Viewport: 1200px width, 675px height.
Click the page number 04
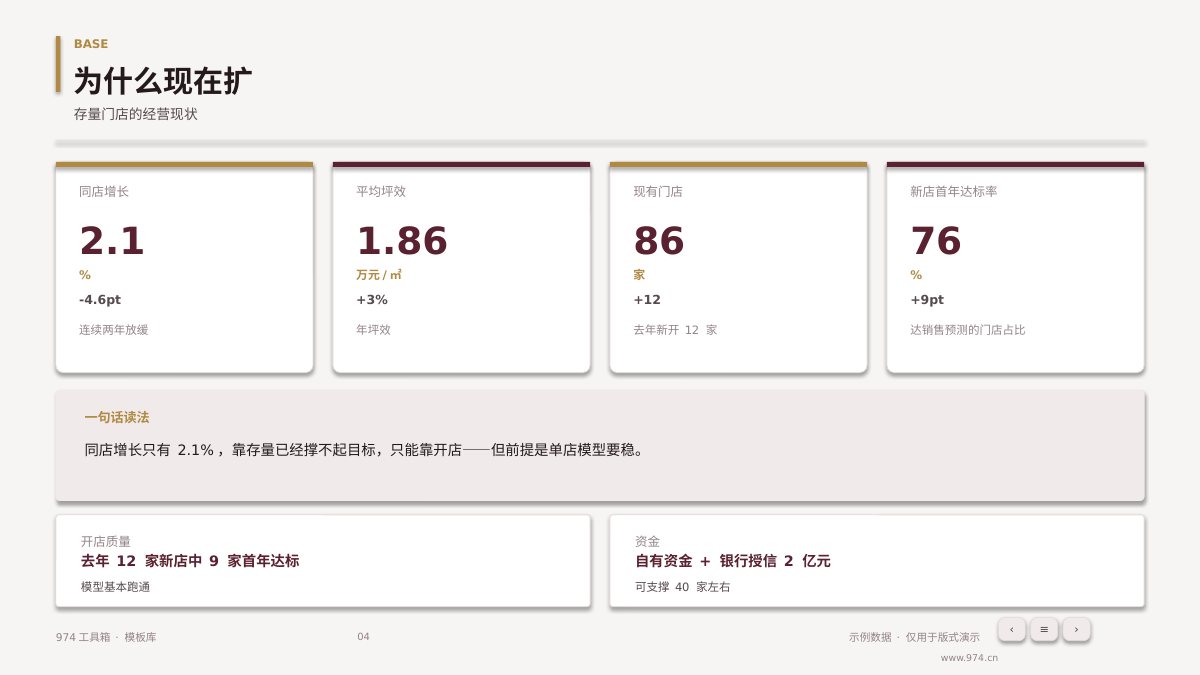coord(363,637)
